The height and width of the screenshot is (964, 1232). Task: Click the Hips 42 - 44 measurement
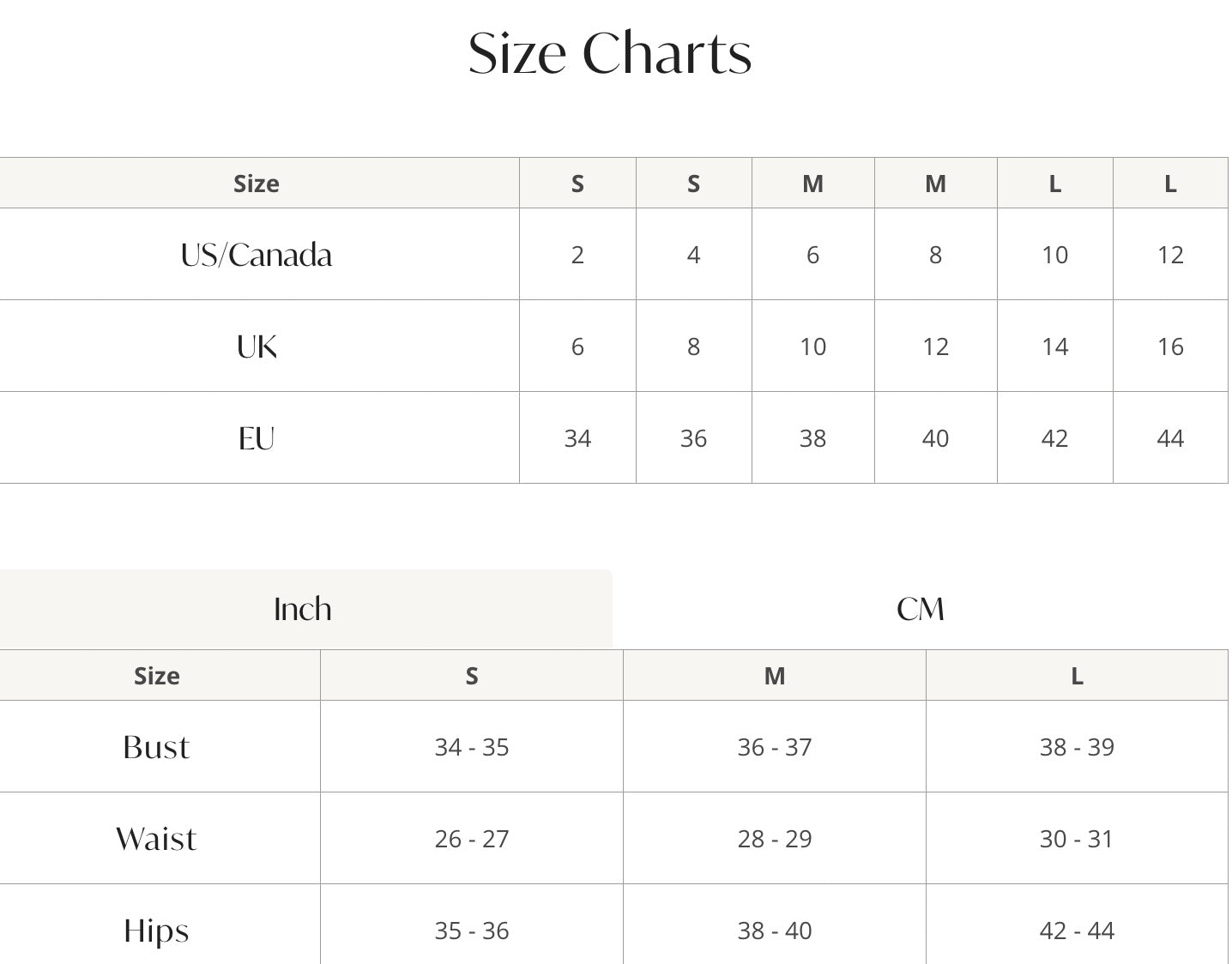coord(1077,931)
